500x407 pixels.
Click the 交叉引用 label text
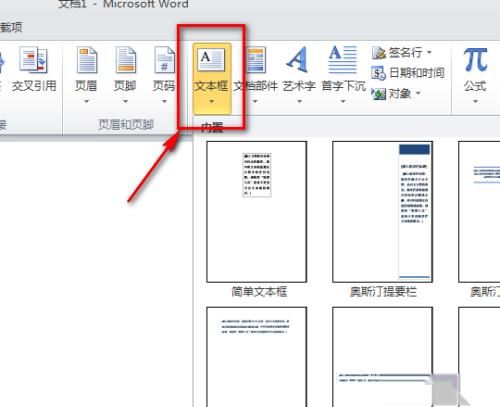(x=34, y=86)
